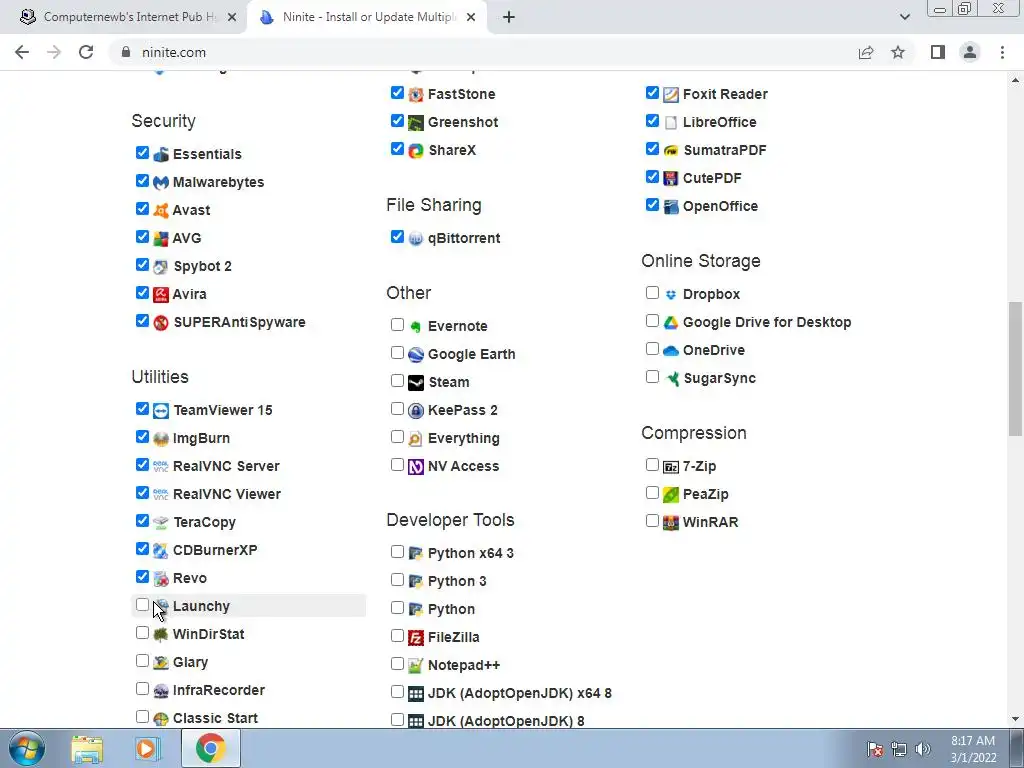Click the Avast orange icon
This screenshot has width=1024, height=768.
pos(161,210)
